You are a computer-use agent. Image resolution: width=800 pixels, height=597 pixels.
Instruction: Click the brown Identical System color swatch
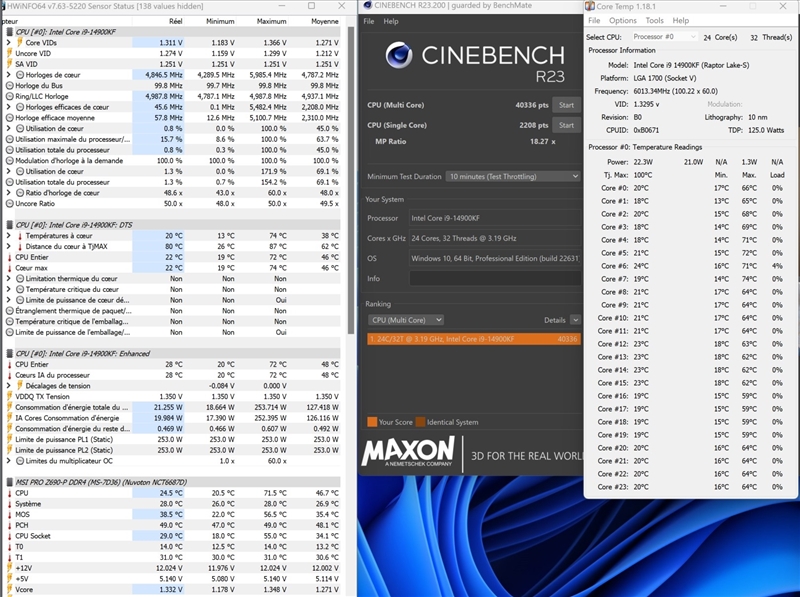tap(420, 422)
